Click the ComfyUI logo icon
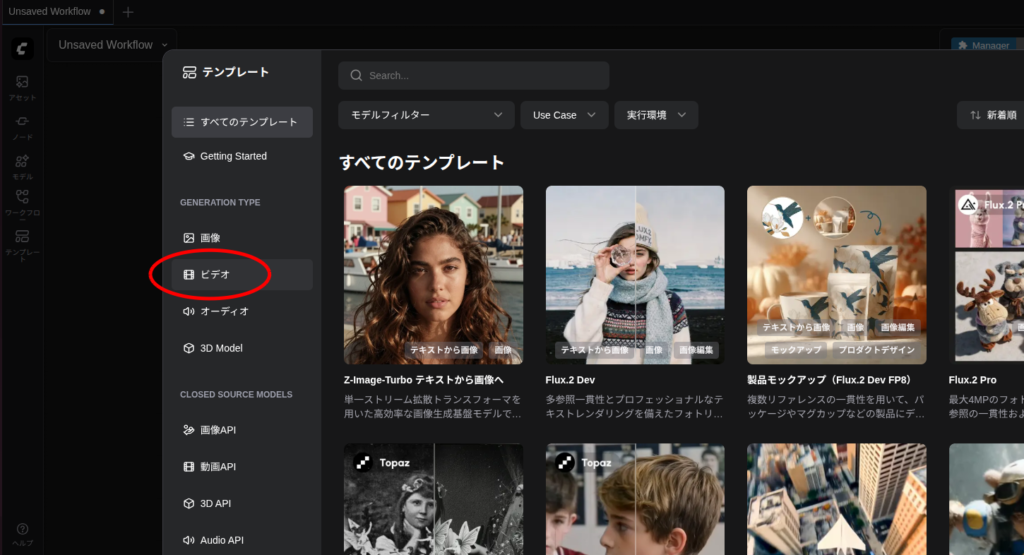This screenshot has height=555, width=1024. coord(23,48)
